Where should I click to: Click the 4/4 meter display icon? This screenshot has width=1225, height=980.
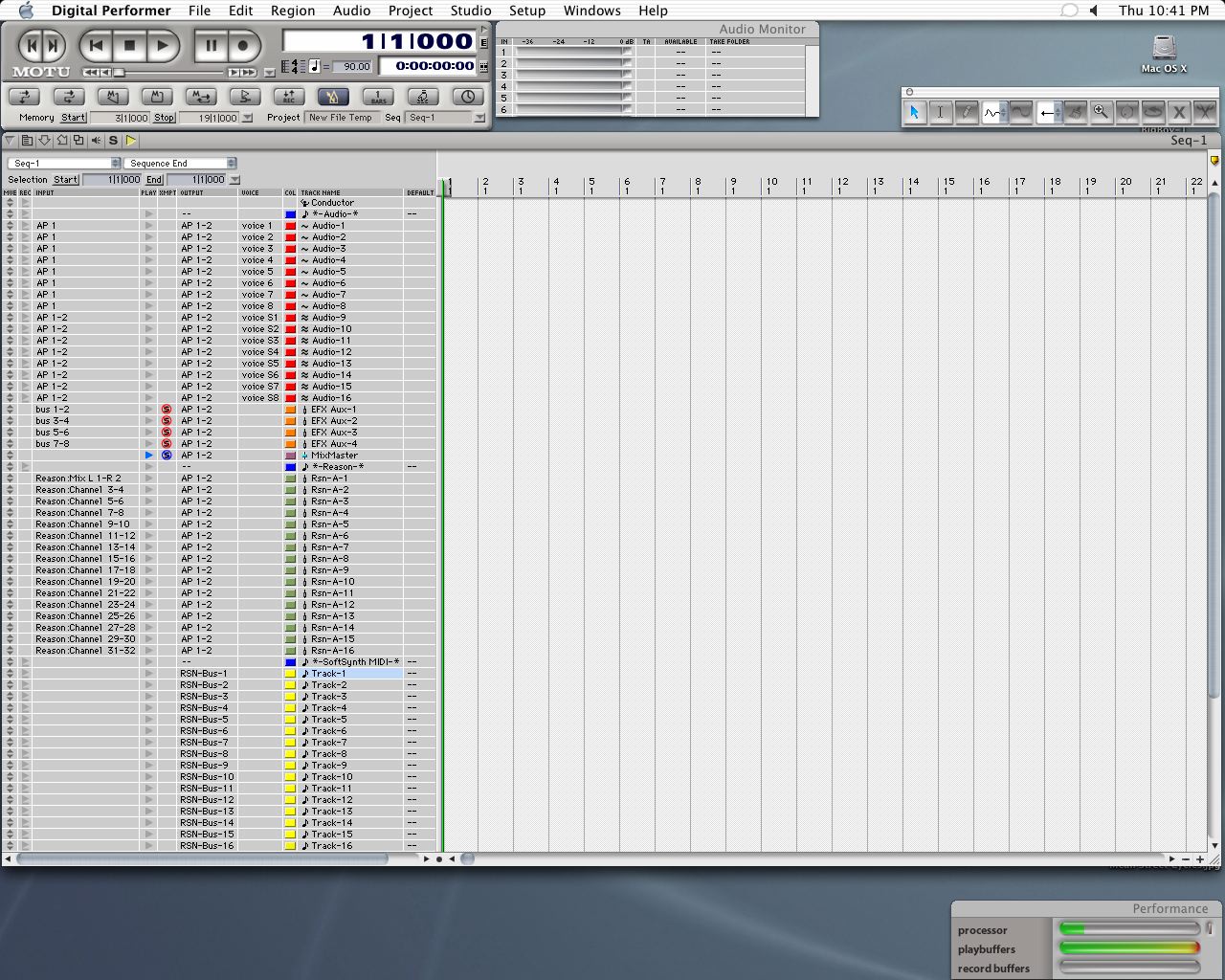click(293, 66)
